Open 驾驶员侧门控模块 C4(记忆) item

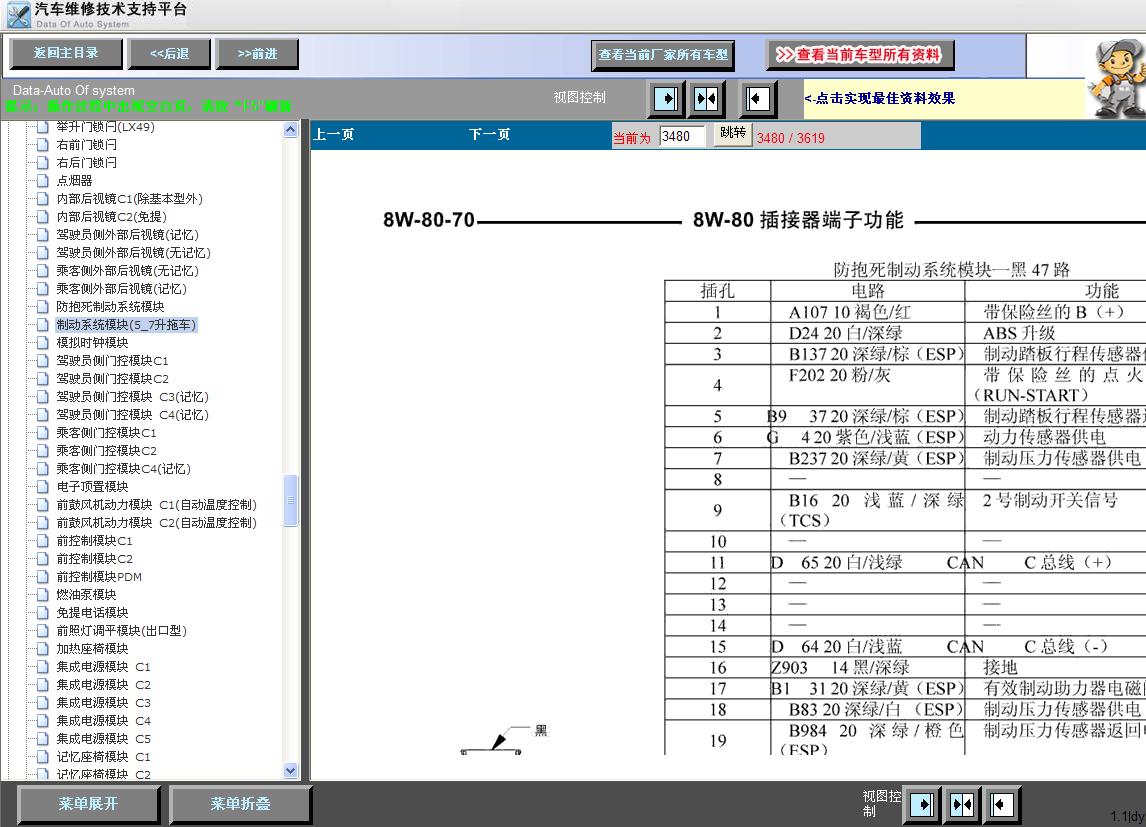pos(132,415)
